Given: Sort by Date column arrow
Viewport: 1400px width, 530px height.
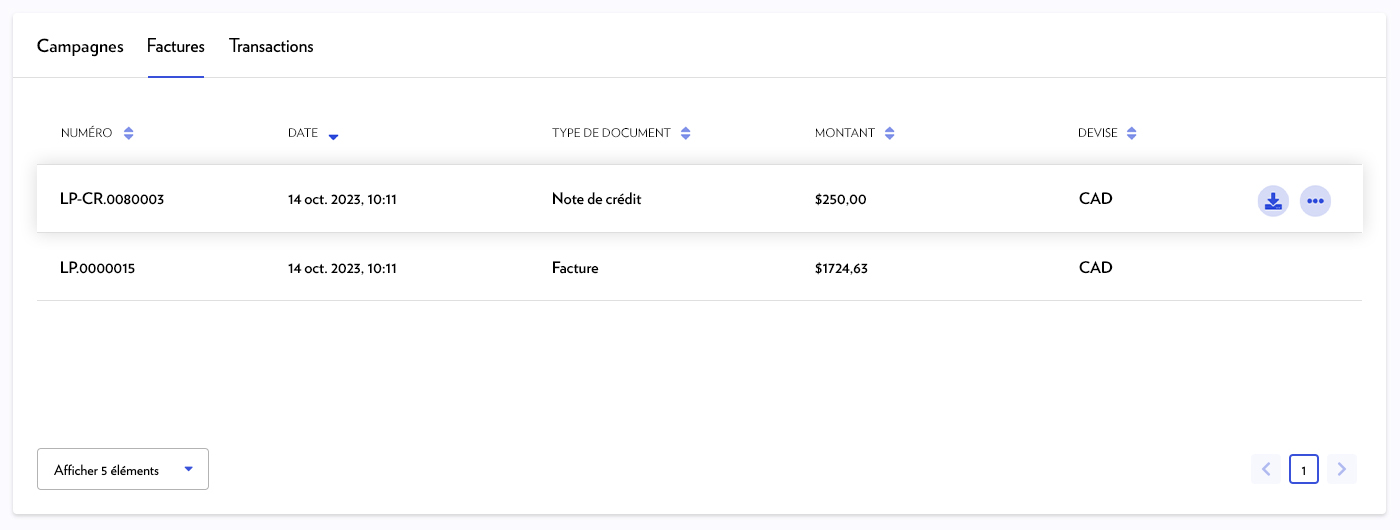Looking at the screenshot, I should tap(333, 135).
